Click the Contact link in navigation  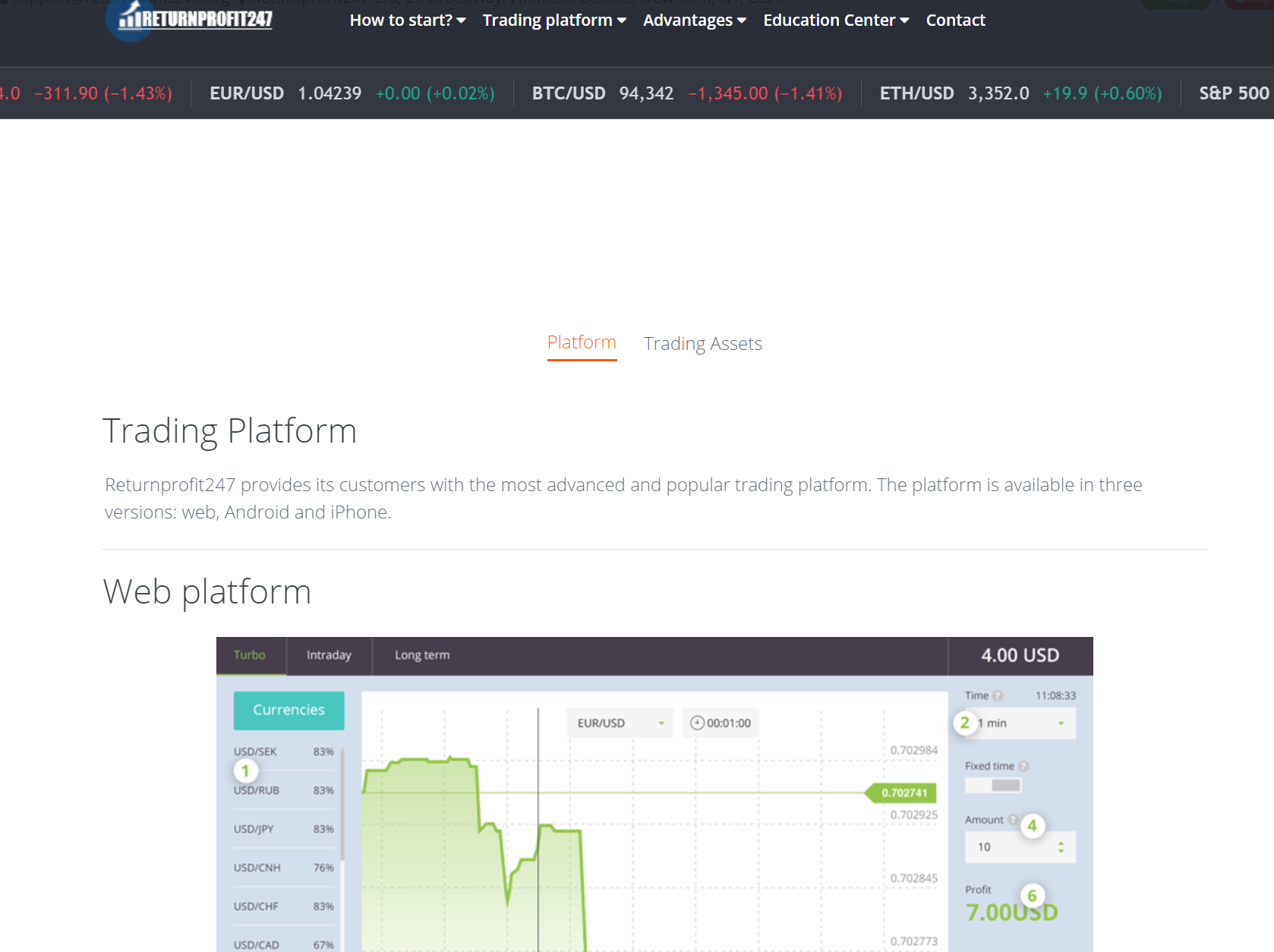[x=955, y=20]
